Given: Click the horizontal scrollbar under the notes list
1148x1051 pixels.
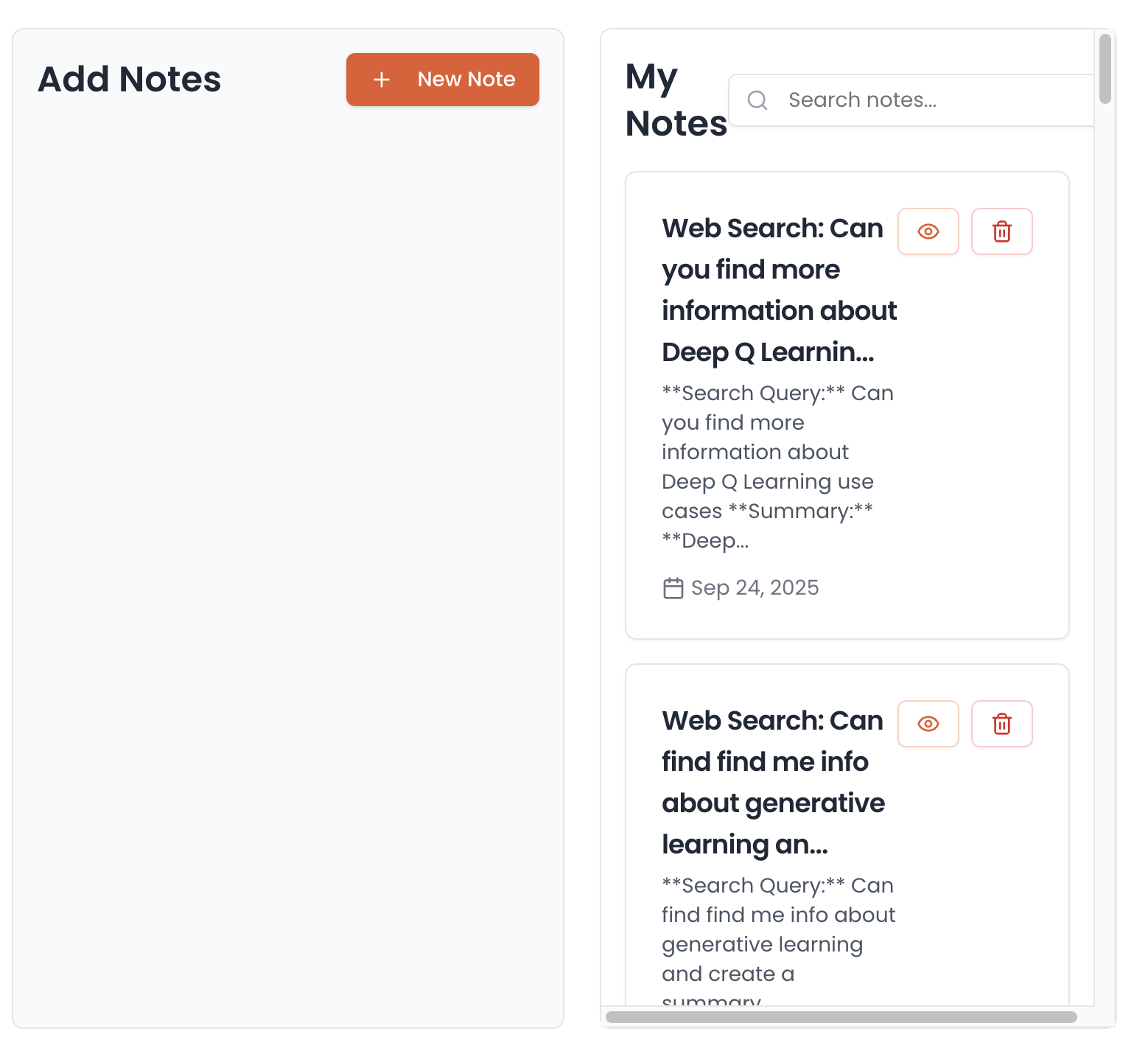Looking at the screenshot, I should click(x=840, y=1017).
